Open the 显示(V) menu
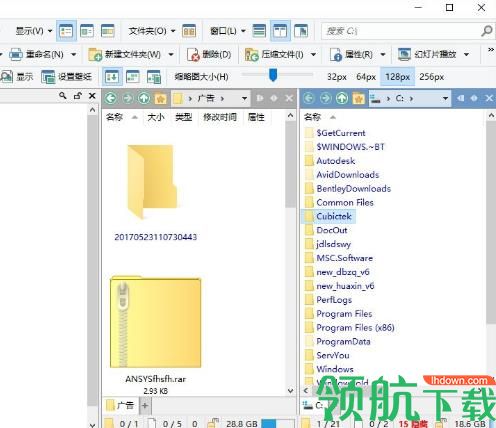The image size is (496, 428). pyautogui.click(x=33, y=31)
